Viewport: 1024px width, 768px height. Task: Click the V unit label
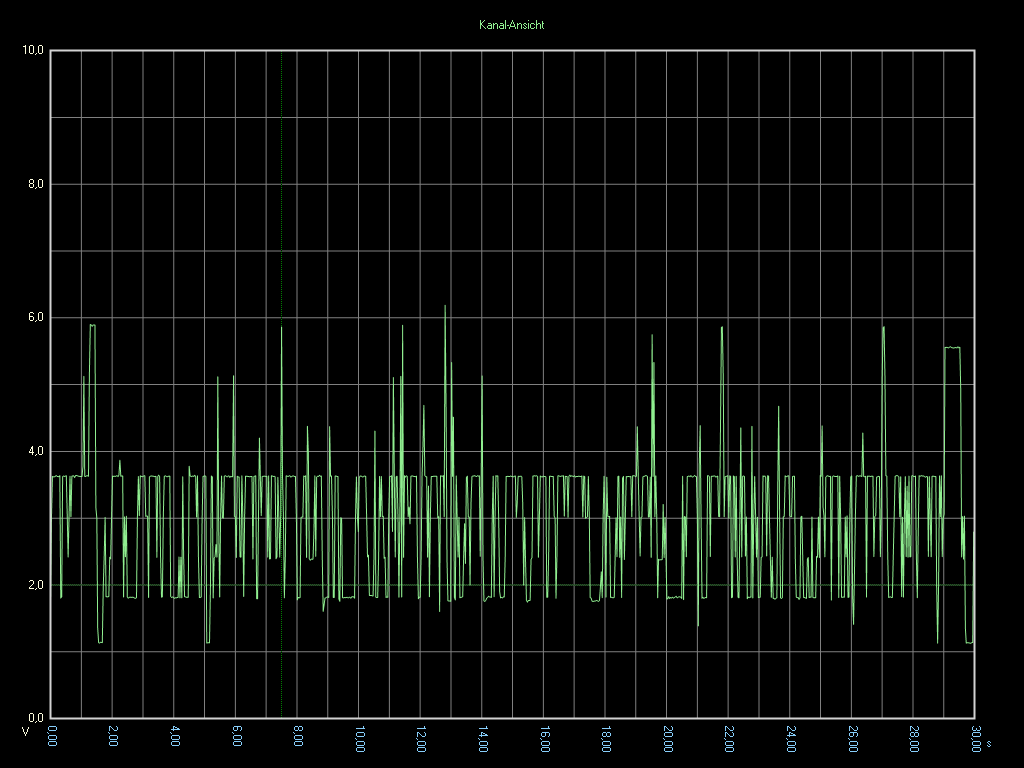click(25, 732)
